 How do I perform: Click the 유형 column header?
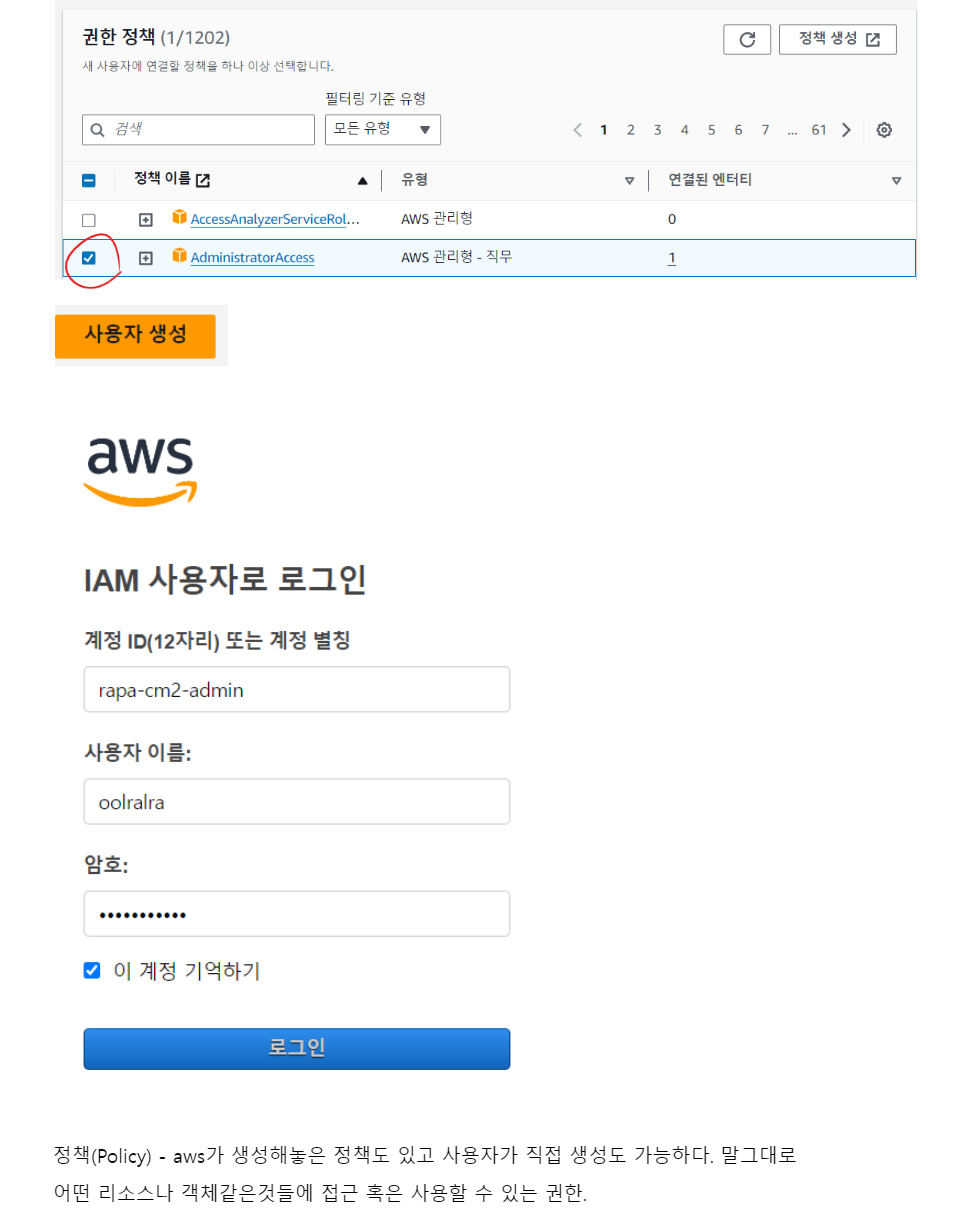(x=415, y=180)
